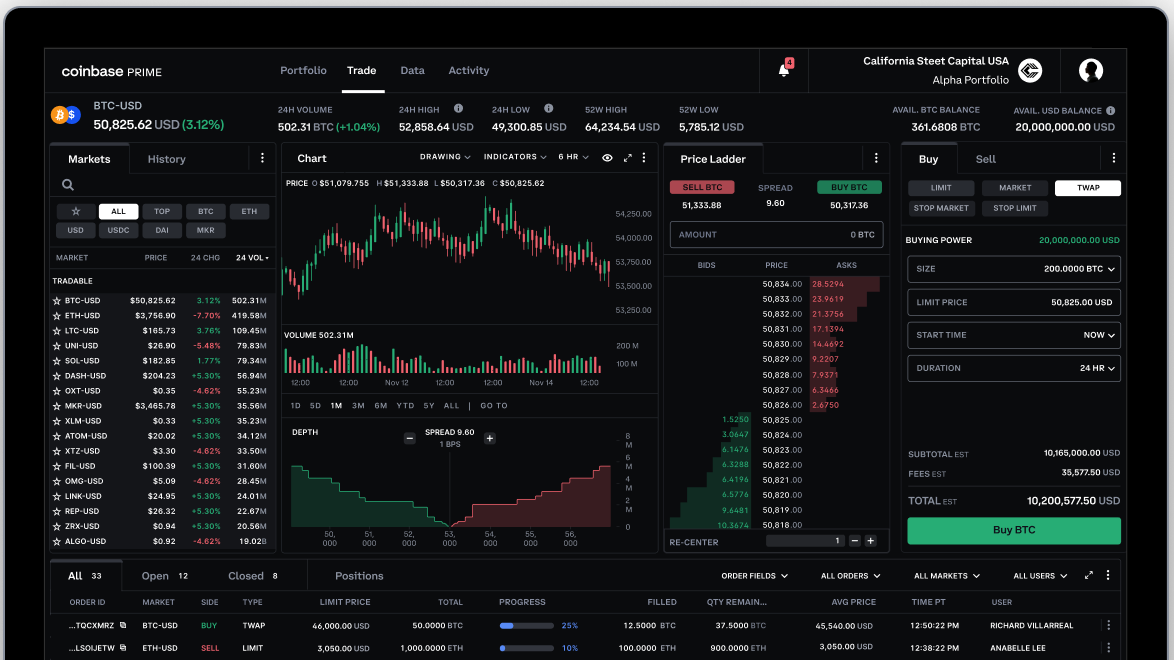Click TWAP order 25% progress bar
Viewport: 1174px width, 660px height.
tap(526, 626)
